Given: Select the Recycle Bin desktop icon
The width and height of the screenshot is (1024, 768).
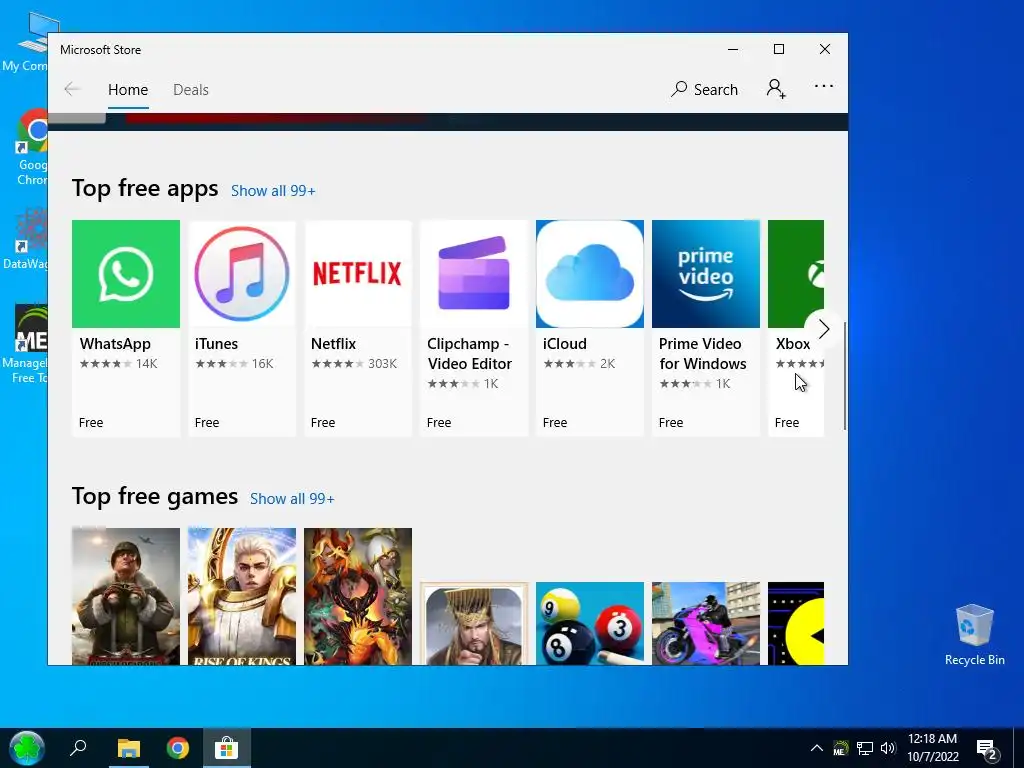Looking at the screenshot, I should pos(974,634).
